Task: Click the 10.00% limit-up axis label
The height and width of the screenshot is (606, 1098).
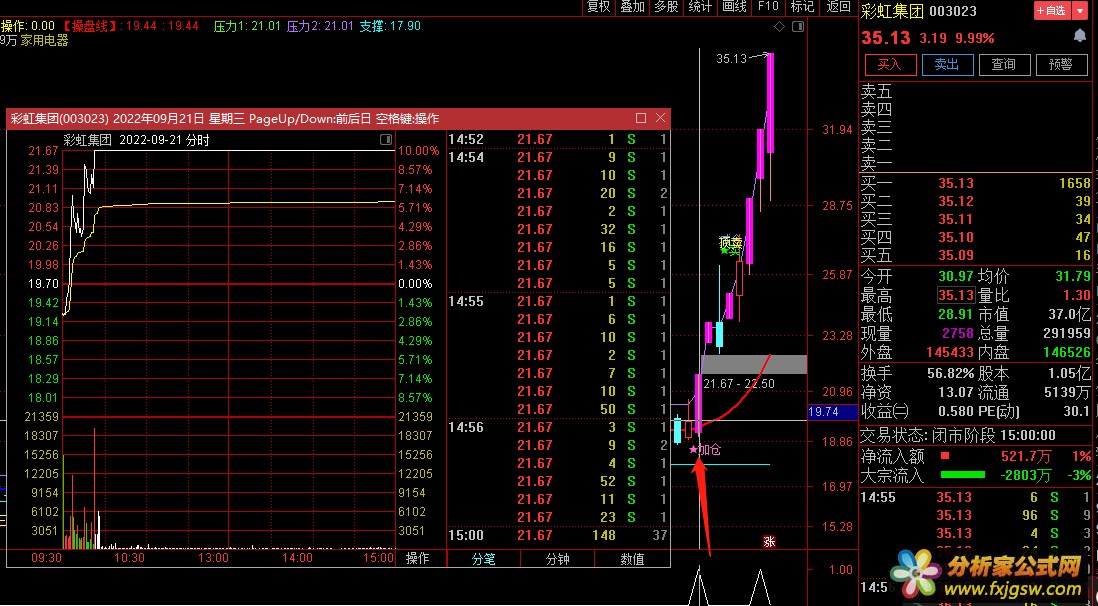Action: tap(419, 151)
